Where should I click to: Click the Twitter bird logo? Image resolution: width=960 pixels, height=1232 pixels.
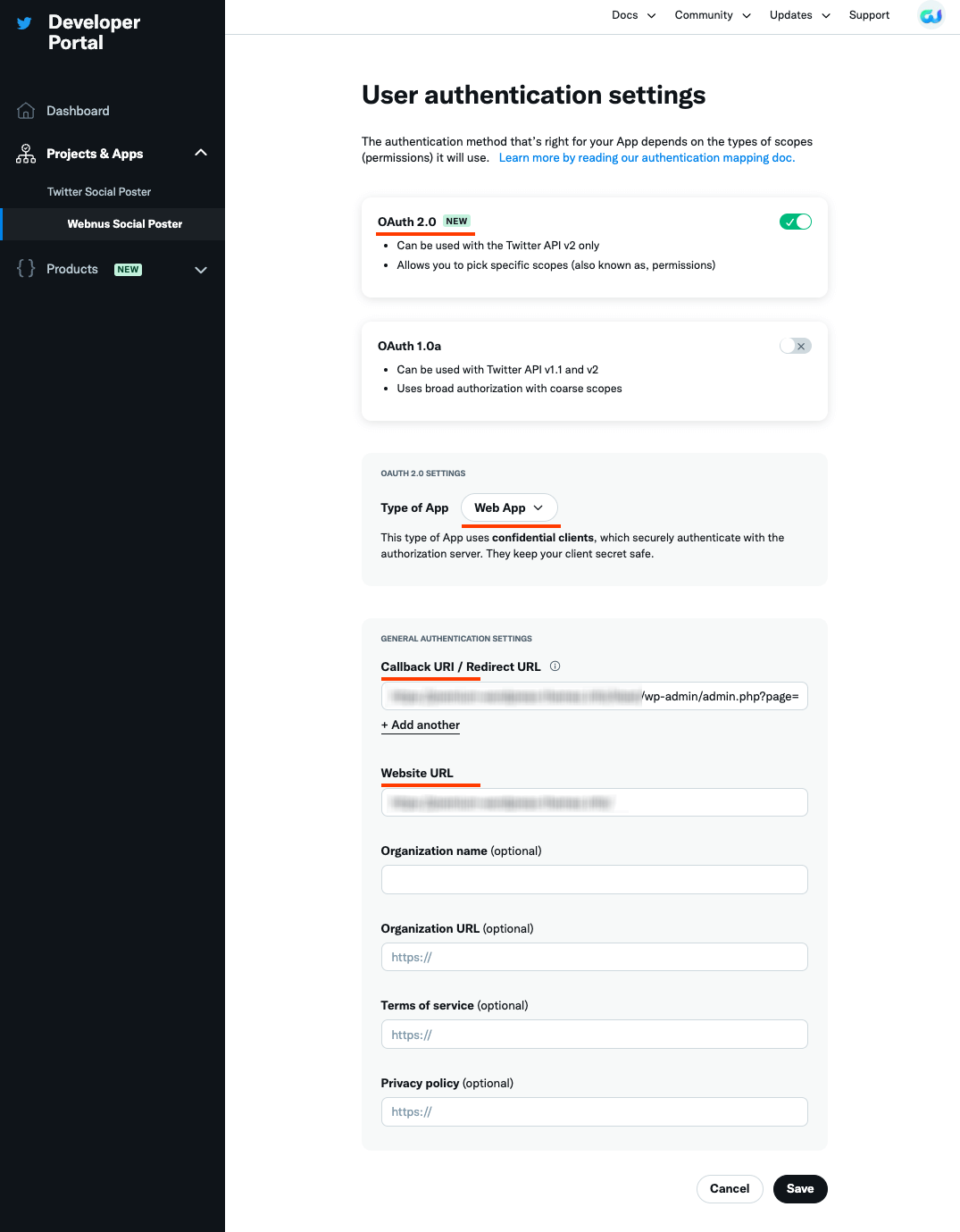24,24
